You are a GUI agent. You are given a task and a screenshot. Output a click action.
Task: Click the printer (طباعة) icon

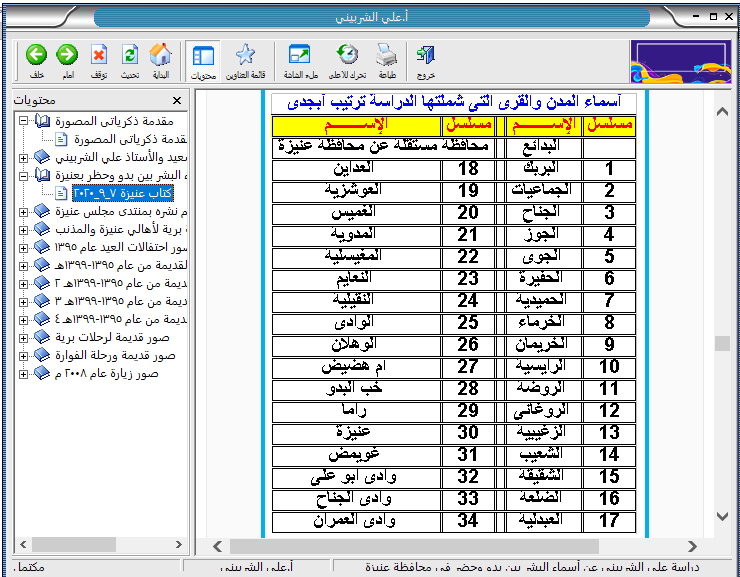[387, 55]
